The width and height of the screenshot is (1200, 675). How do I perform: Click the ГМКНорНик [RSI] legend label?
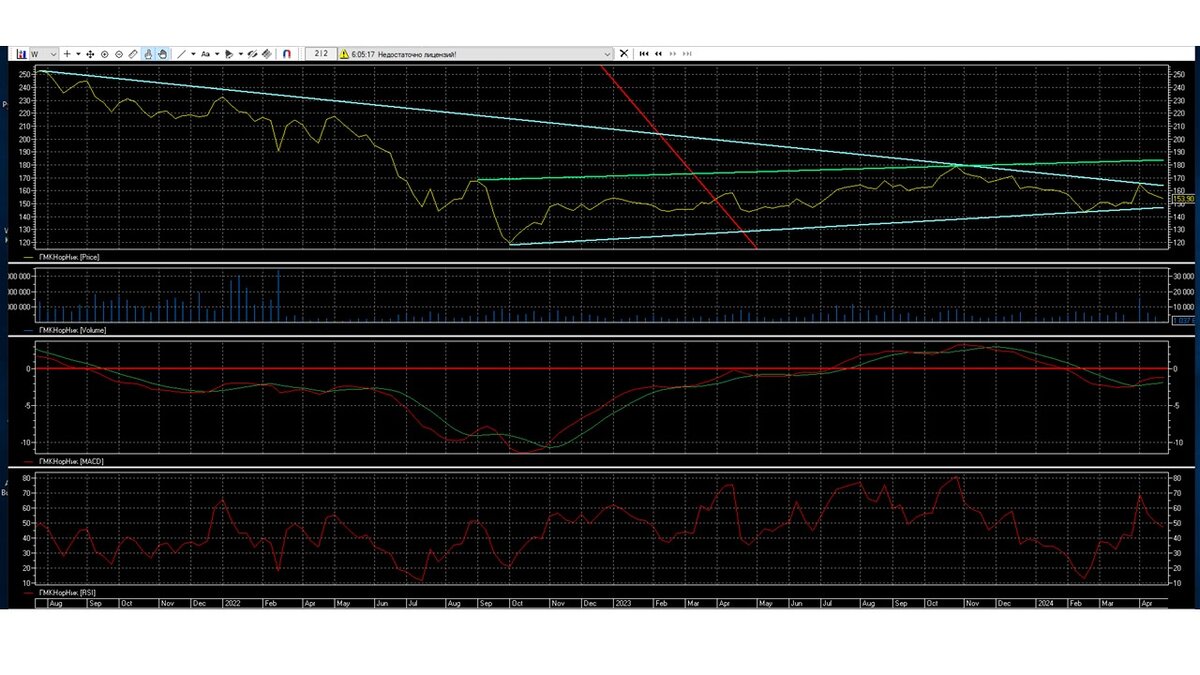(x=67, y=592)
